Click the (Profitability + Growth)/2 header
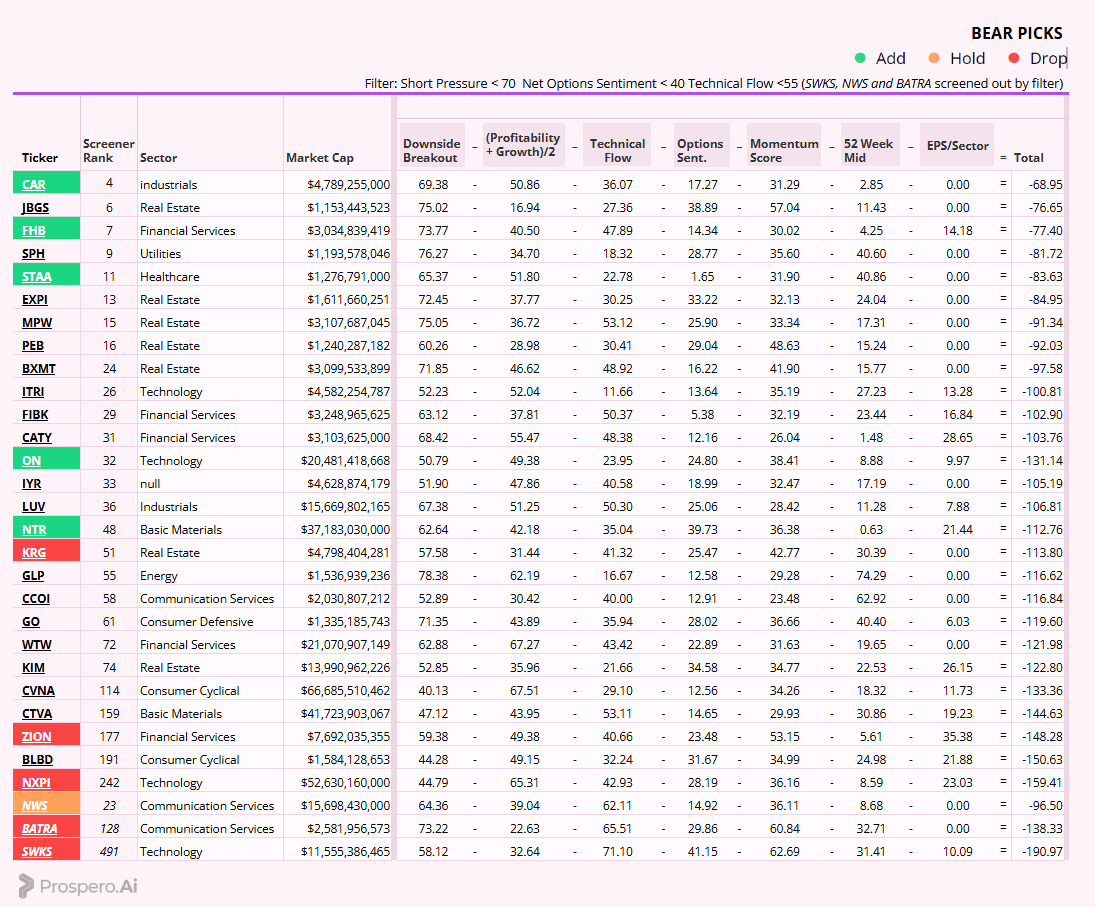The image size is (1095, 907). pyautogui.click(x=523, y=145)
